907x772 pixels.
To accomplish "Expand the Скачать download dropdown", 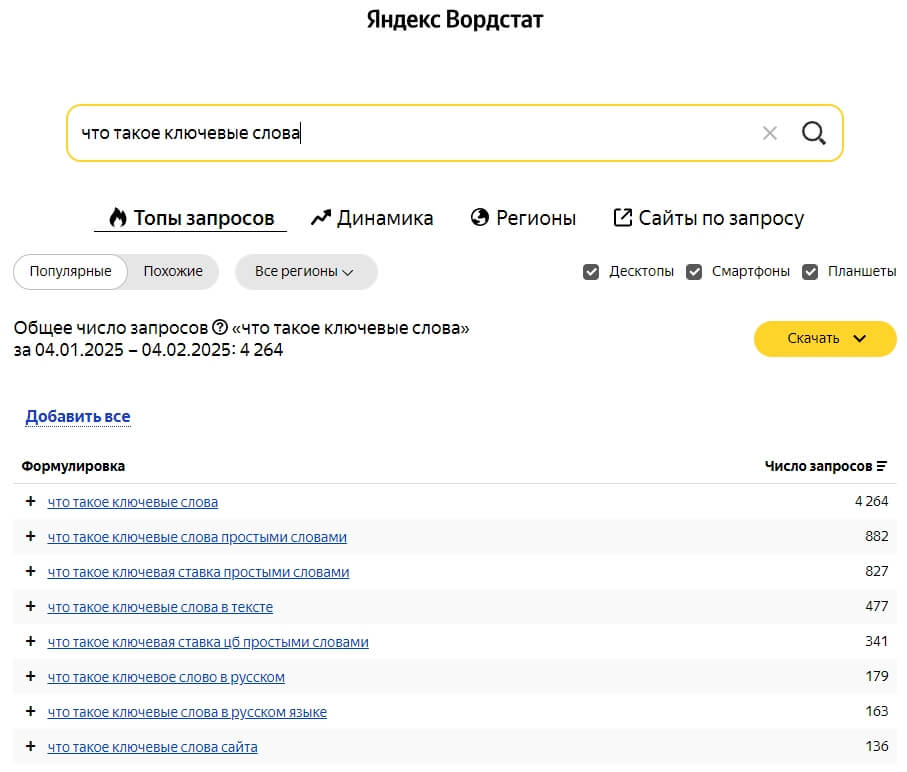I will click(x=825, y=338).
